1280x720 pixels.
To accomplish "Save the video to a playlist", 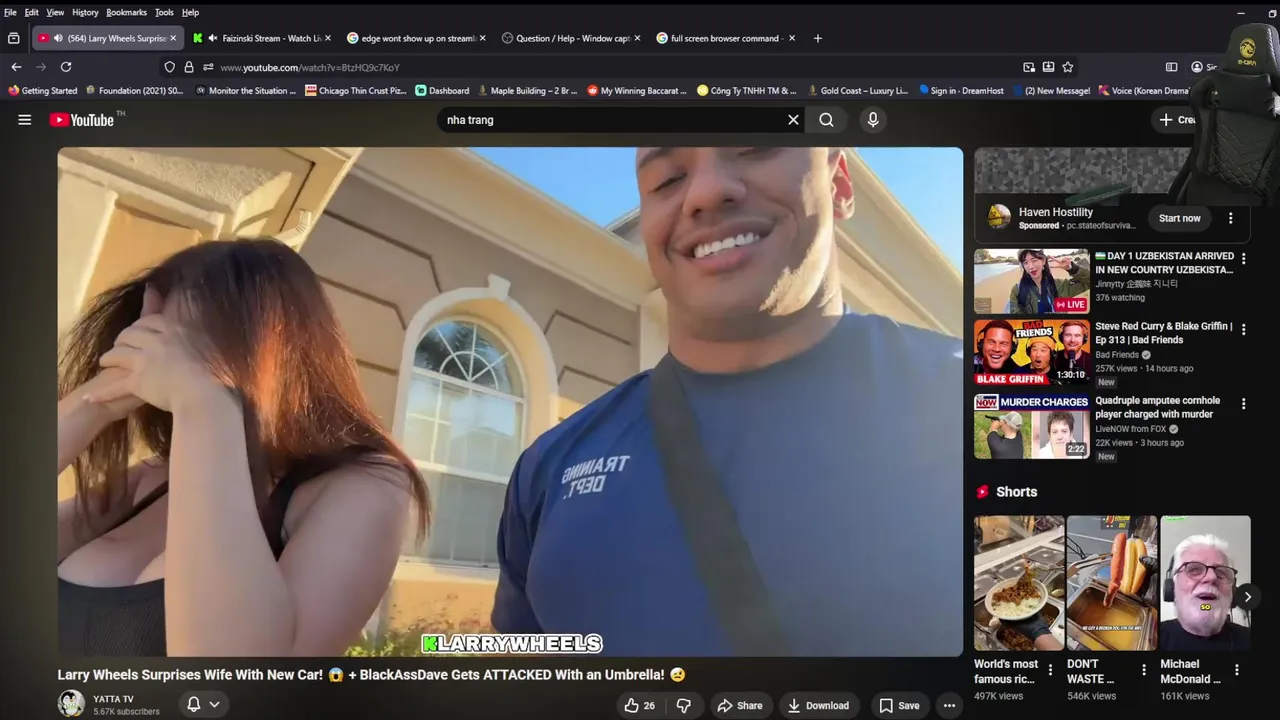I will [x=899, y=706].
